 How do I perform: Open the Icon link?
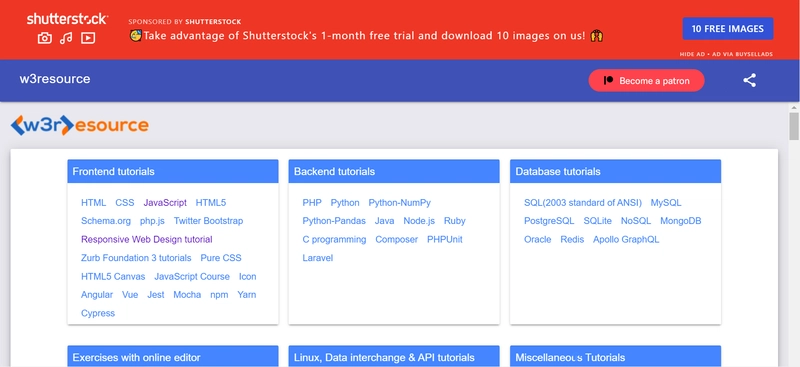click(247, 277)
